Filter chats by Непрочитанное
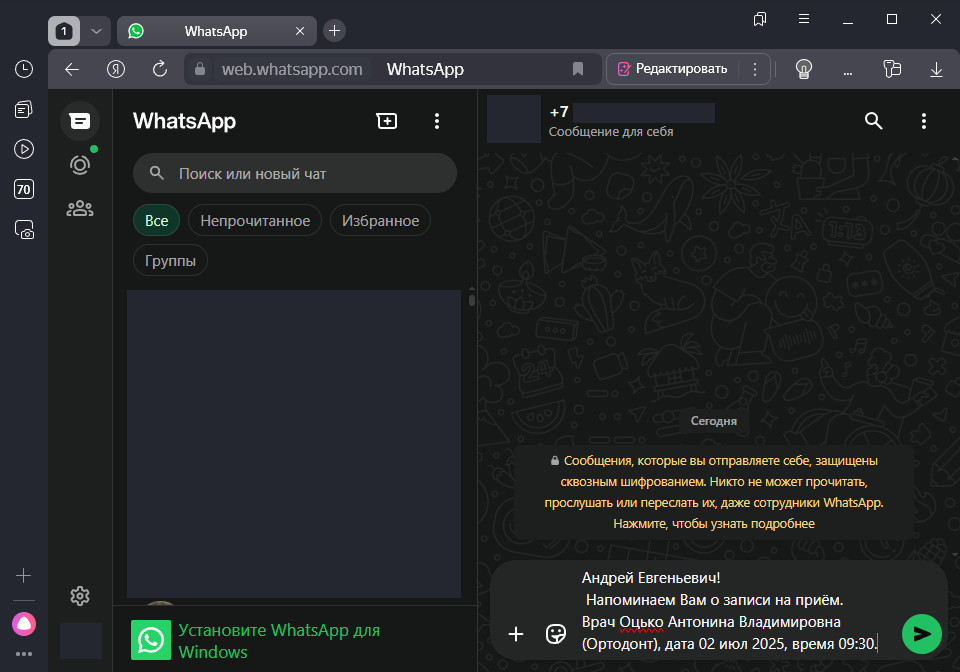This screenshot has height=672, width=960. point(255,221)
